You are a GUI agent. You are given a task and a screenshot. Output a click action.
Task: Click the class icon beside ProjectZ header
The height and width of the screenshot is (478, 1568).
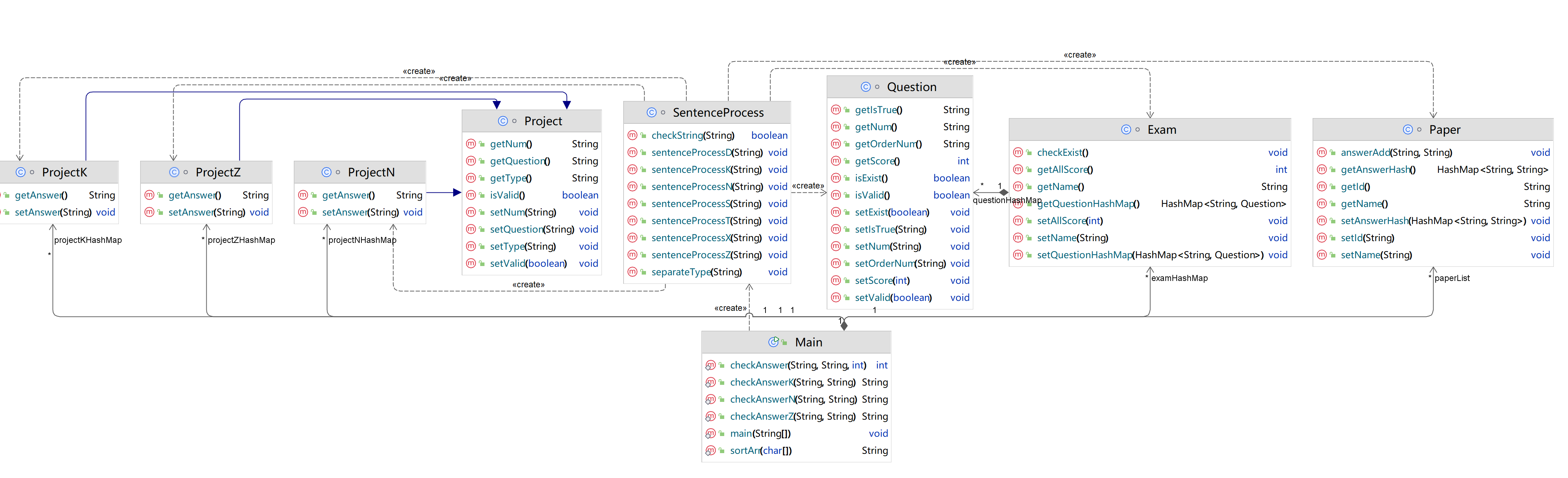(x=174, y=172)
